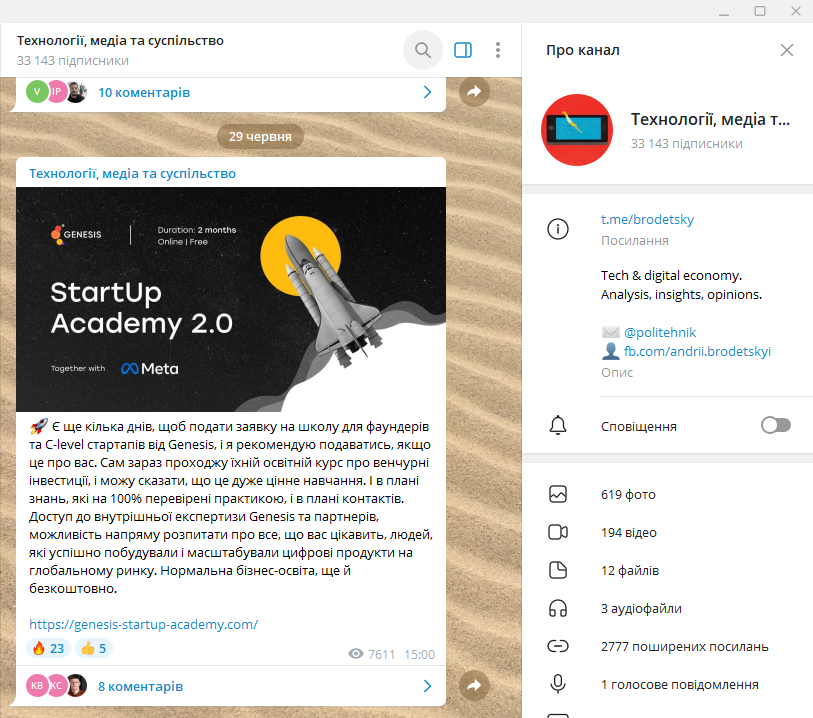Click the Сповіщення label
813x718 pixels.
[639, 426]
